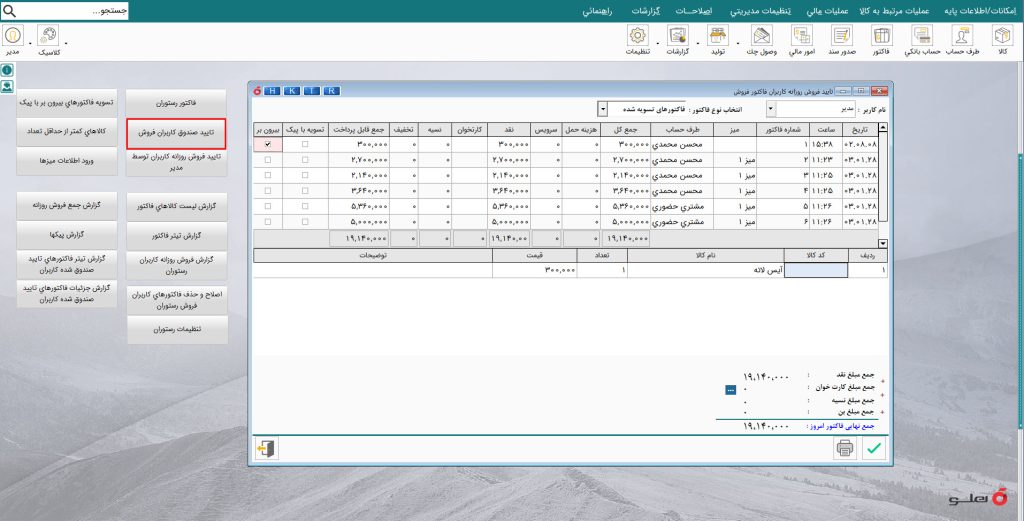Click the گزارش پیکها button
Viewport: 1024px width, 521px height.
click(67, 234)
